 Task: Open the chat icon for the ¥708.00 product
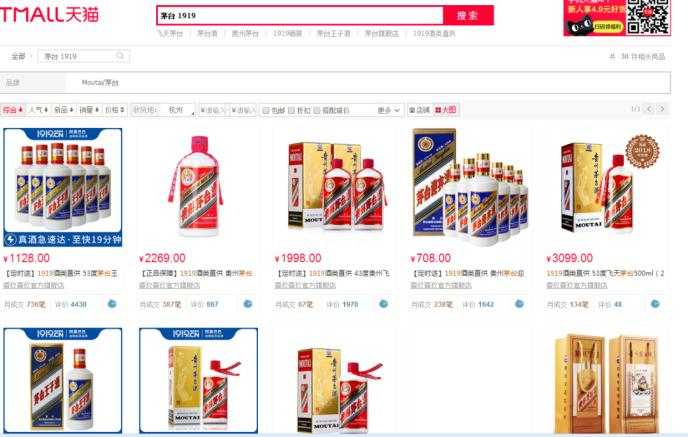(x=519, y=304)
